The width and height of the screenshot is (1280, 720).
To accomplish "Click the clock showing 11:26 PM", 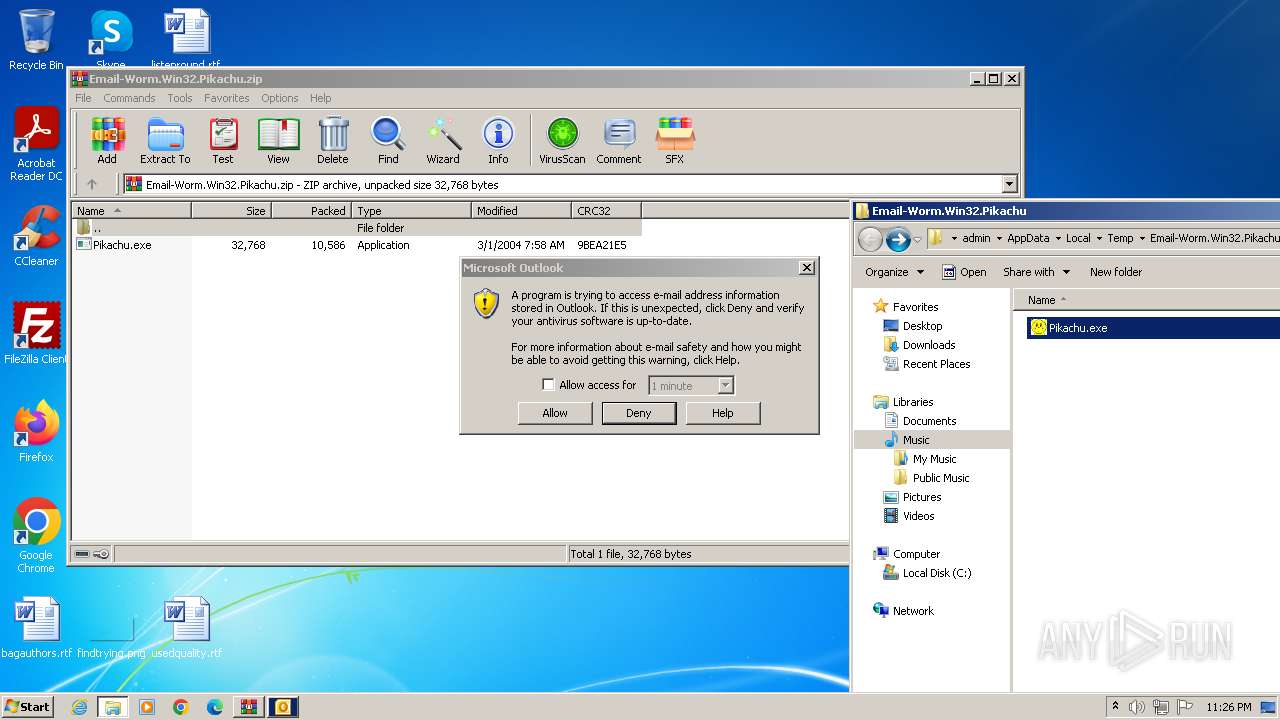I will (x=1229, y=707).
